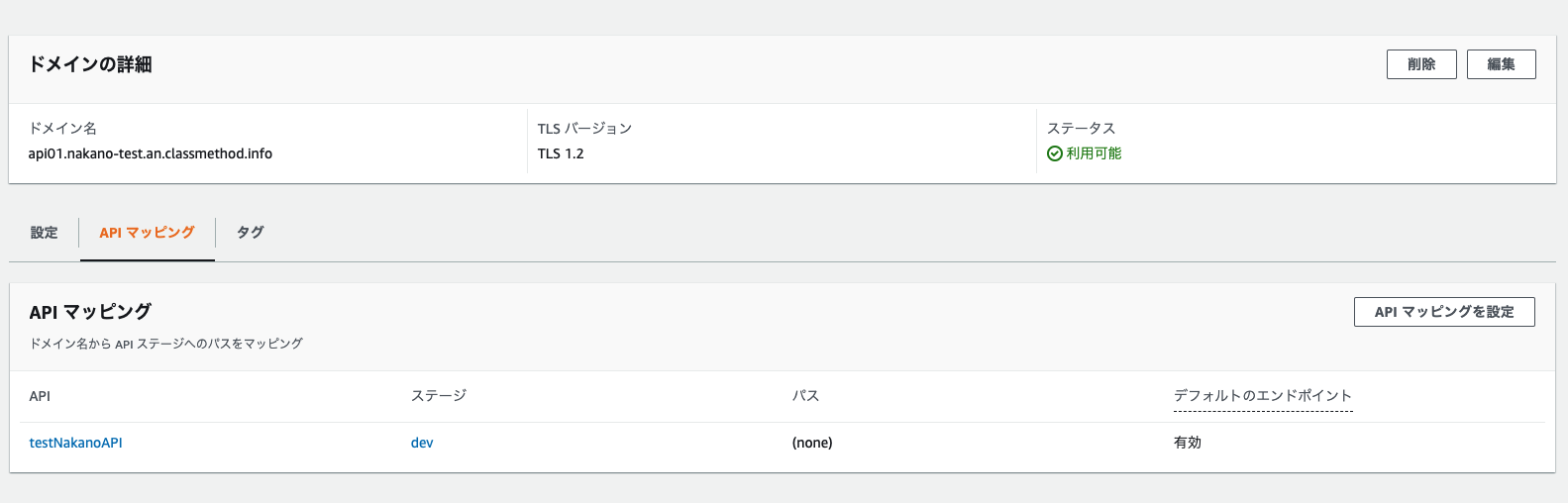Click the TLS 1.2 version value

click(x=561, y=153)
